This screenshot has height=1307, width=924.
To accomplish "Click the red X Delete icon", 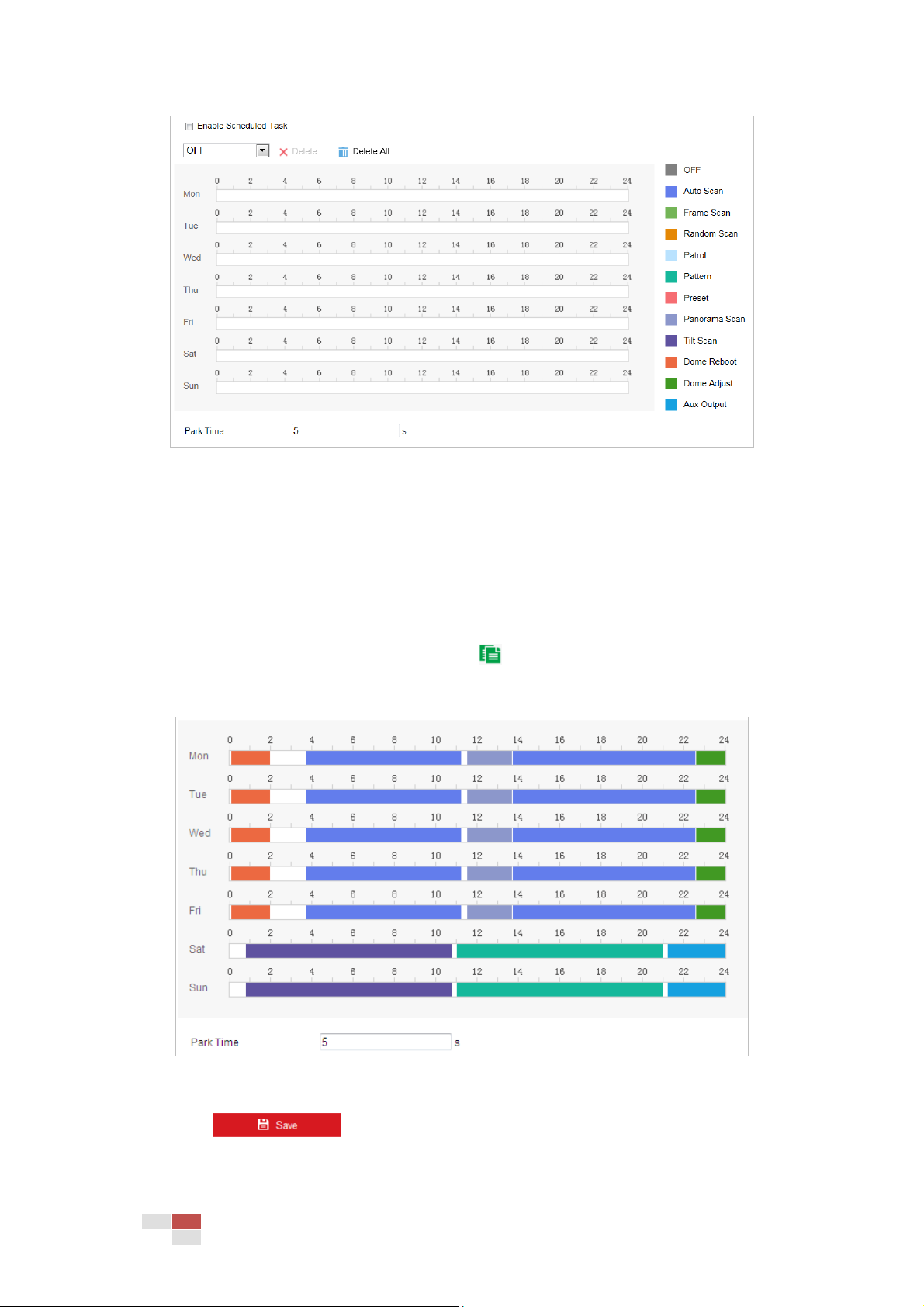I will (283, 152).
